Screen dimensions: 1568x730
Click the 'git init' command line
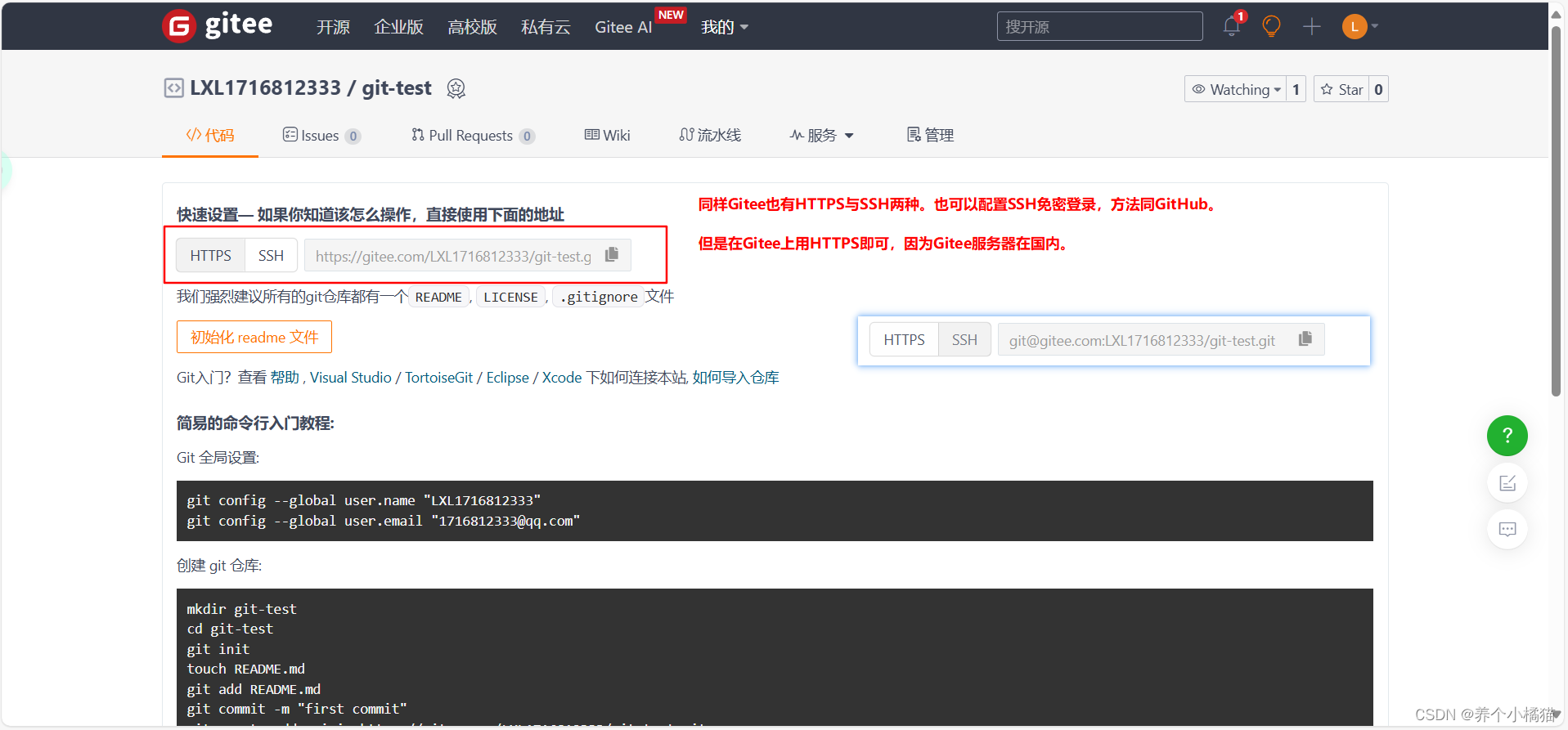coord(218,649)
